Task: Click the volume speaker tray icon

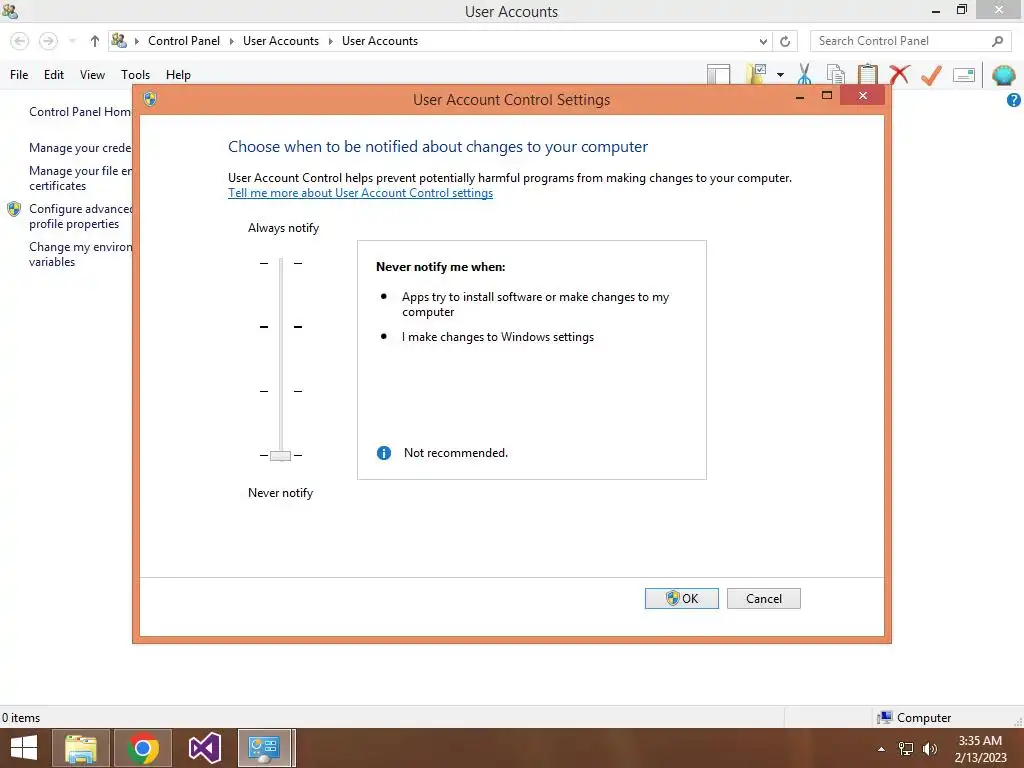Action: (x=930, y=749)
